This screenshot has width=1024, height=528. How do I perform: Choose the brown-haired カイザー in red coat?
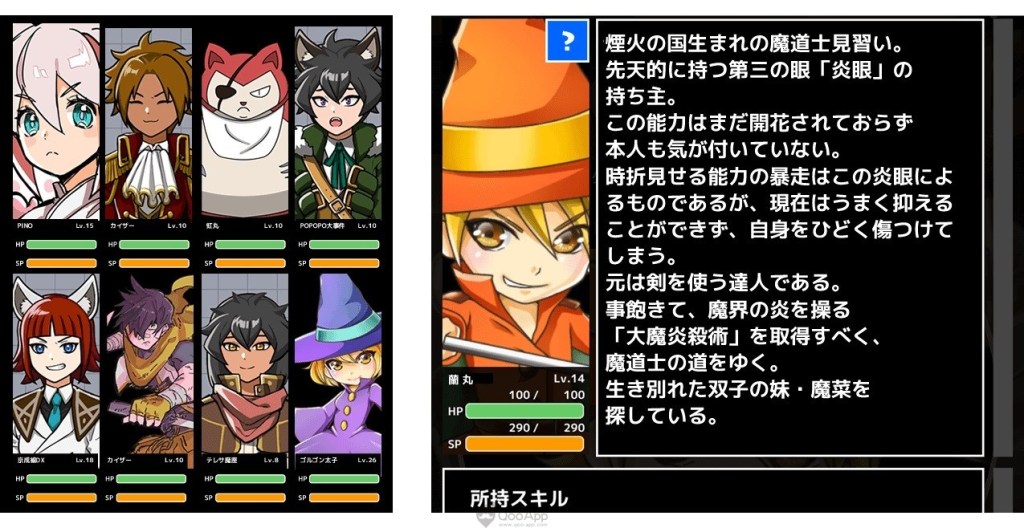click(149, 124)
